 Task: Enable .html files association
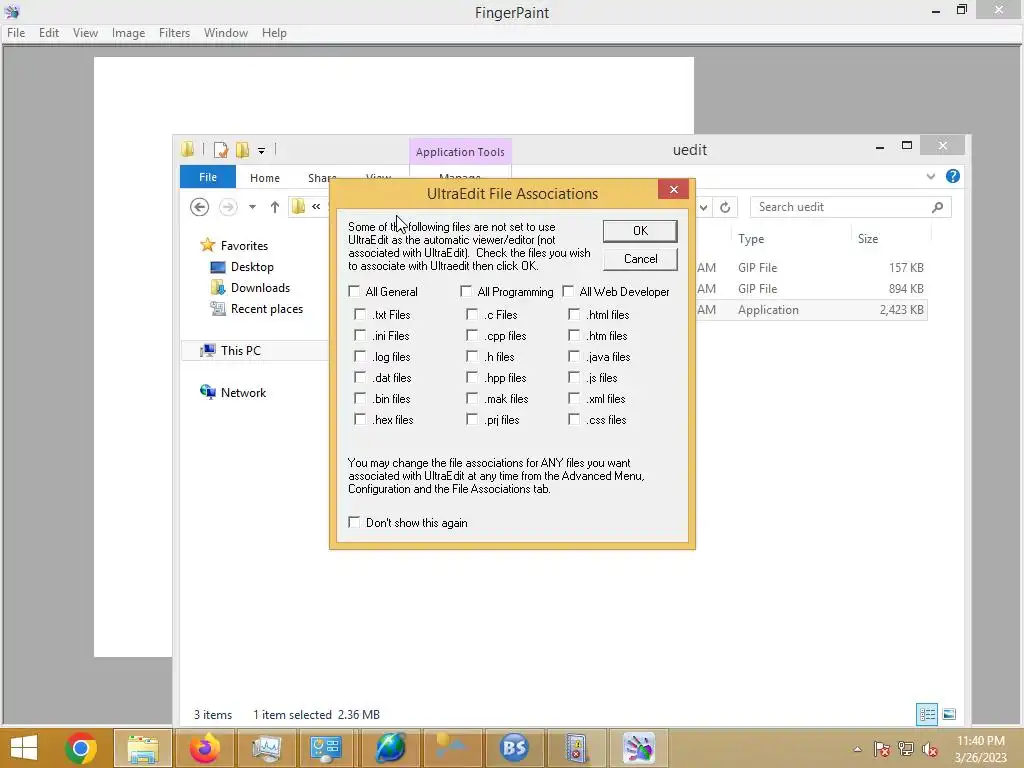[574, 314]
